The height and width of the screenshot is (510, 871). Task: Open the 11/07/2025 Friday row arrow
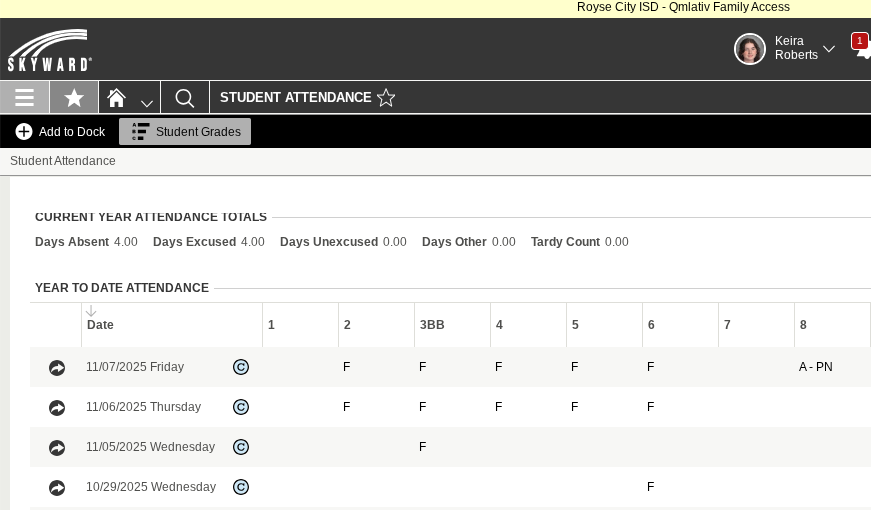[57, 368]
